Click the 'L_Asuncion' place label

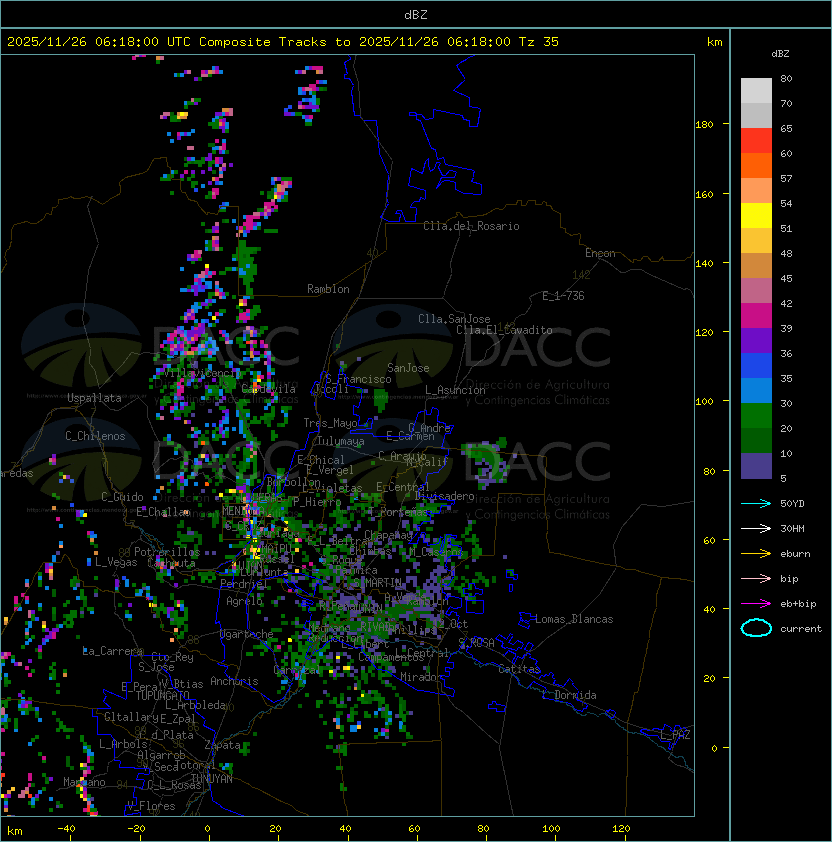(455, 390)
